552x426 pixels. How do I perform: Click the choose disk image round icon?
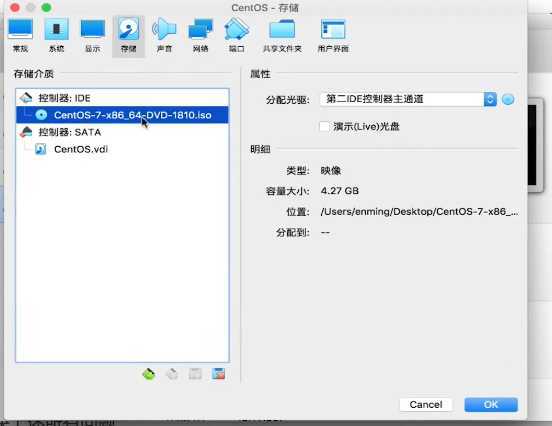point(508,100)
